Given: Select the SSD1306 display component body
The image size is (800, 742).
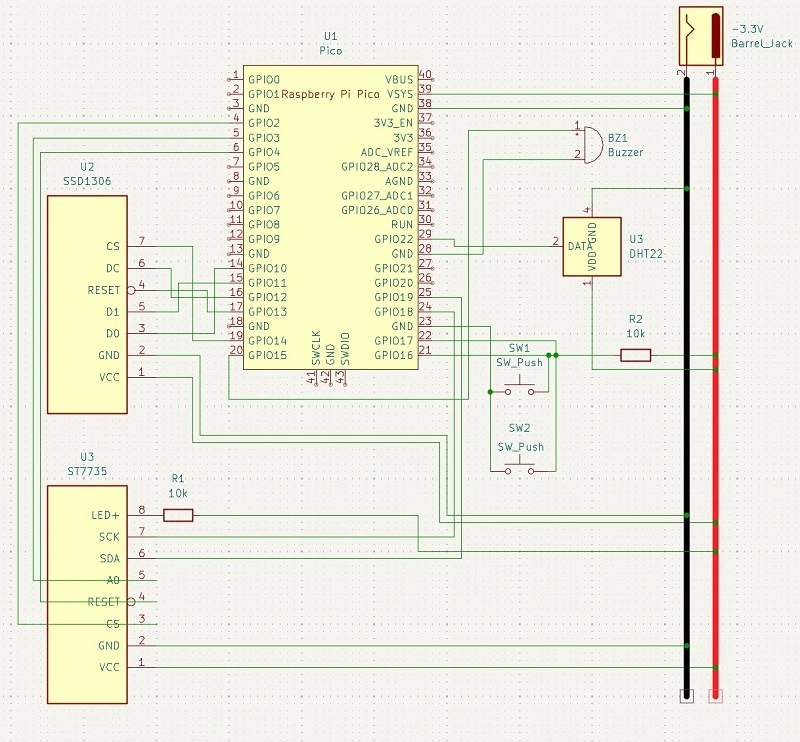Looking at the screenshot, I should (x=88, y=304).
